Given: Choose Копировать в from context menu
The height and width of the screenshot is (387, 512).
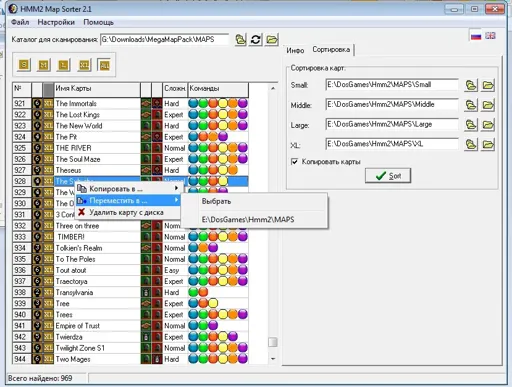Looking at the screenshot, I should [x=128, y=189].
